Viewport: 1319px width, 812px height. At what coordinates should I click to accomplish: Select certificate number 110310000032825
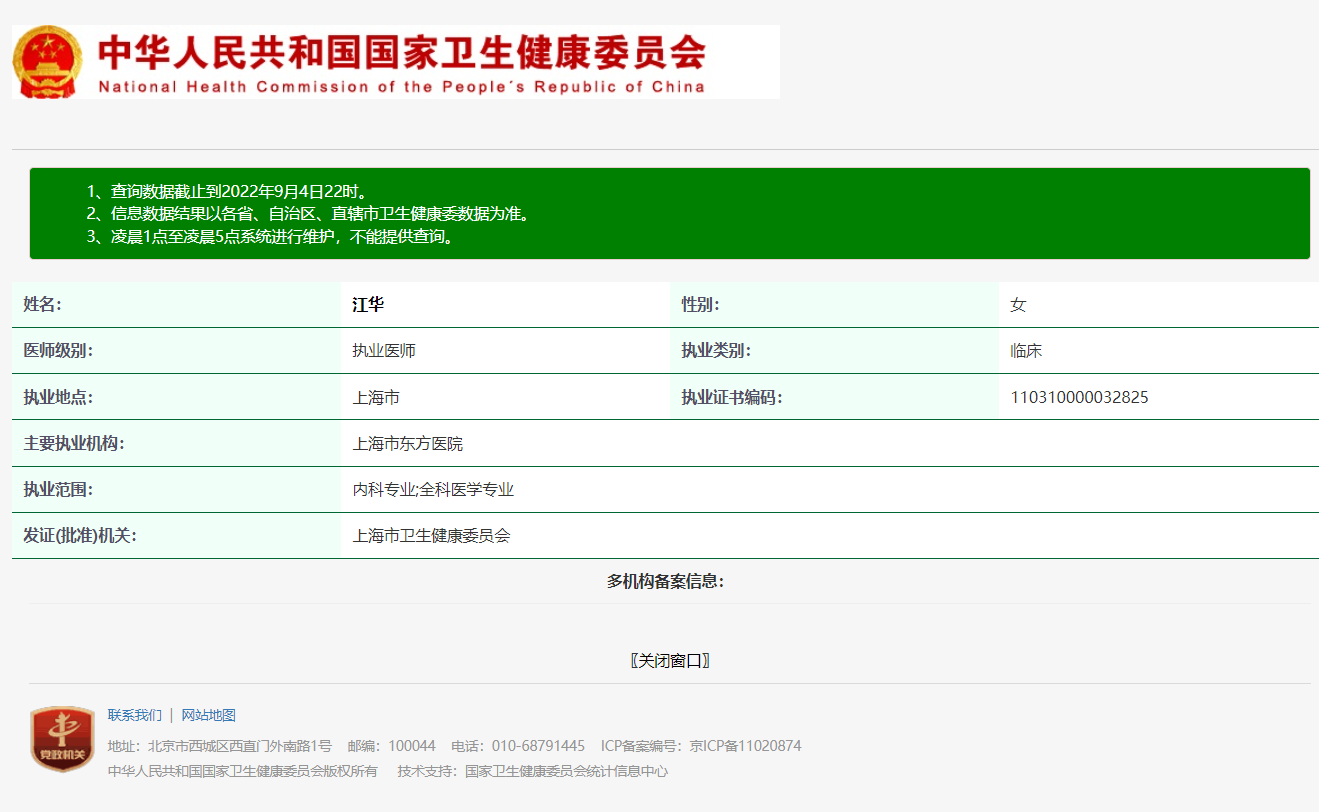[1079, 397]
